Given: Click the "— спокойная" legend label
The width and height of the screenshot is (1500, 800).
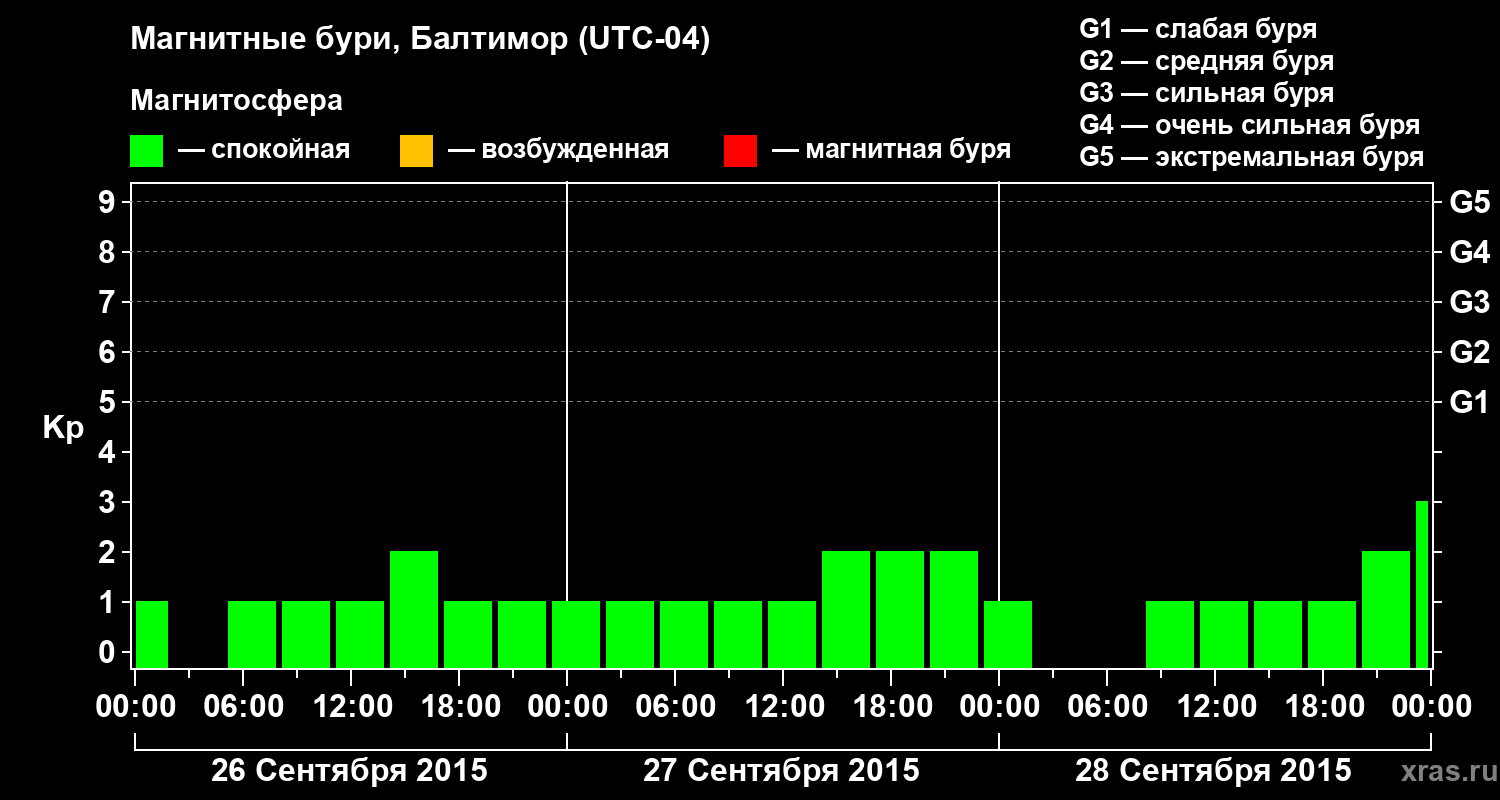Looking at the screenshot, I should pyautogui.click(x=263, y=151).
